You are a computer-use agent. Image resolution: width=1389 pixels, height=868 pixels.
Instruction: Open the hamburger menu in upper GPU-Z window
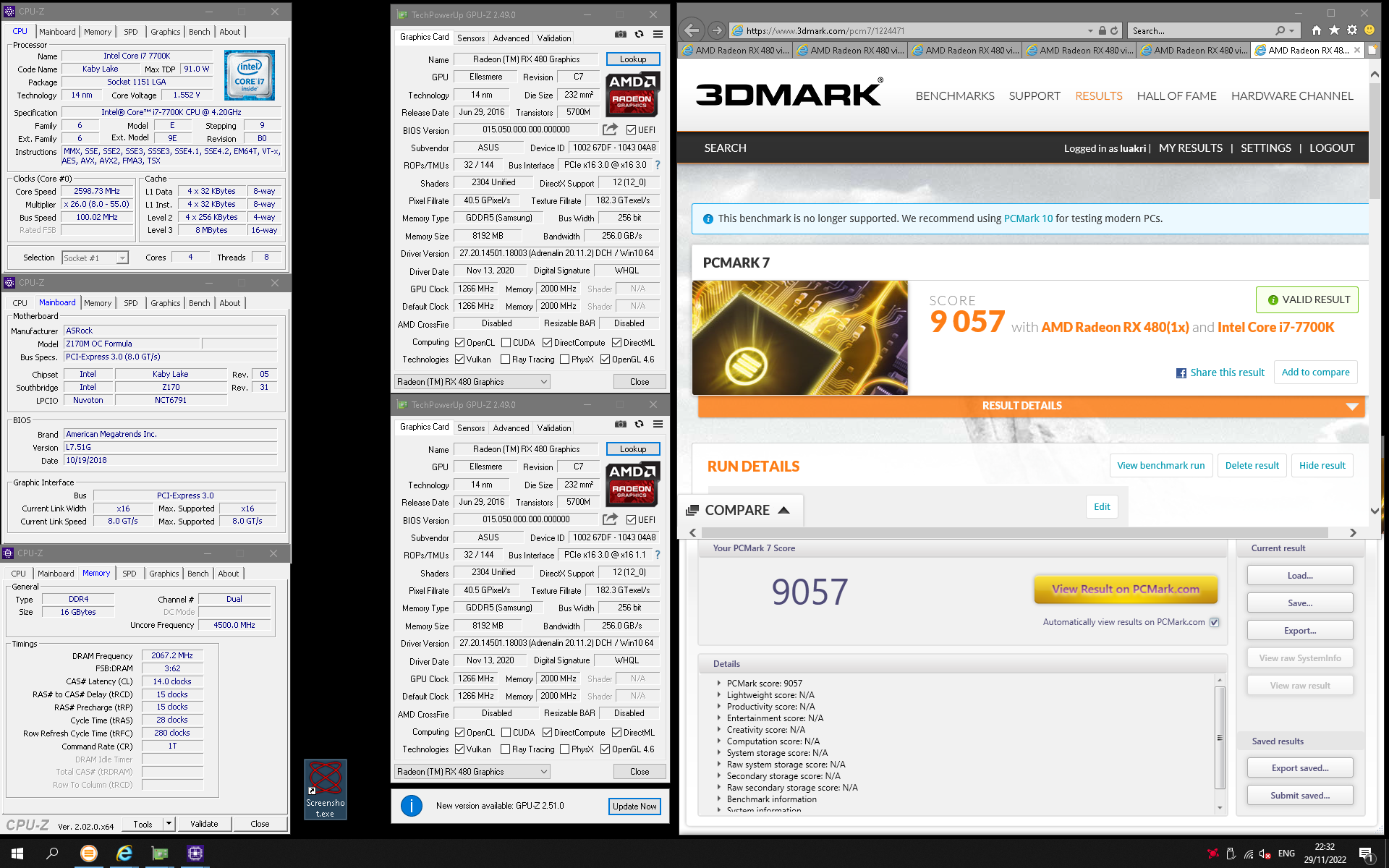(658, 34)
